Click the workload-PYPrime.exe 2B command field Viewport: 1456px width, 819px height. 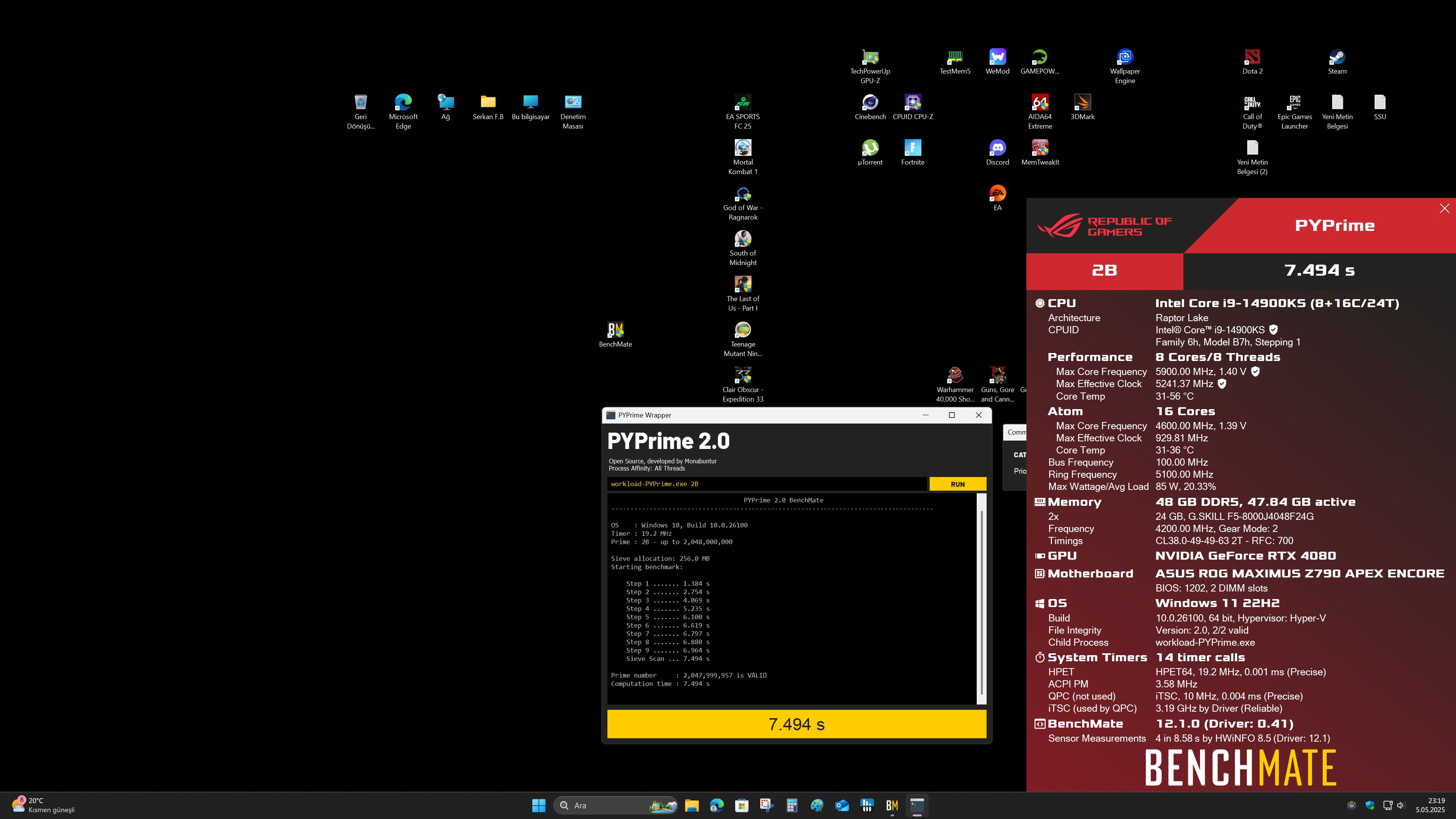pos(767,484)
